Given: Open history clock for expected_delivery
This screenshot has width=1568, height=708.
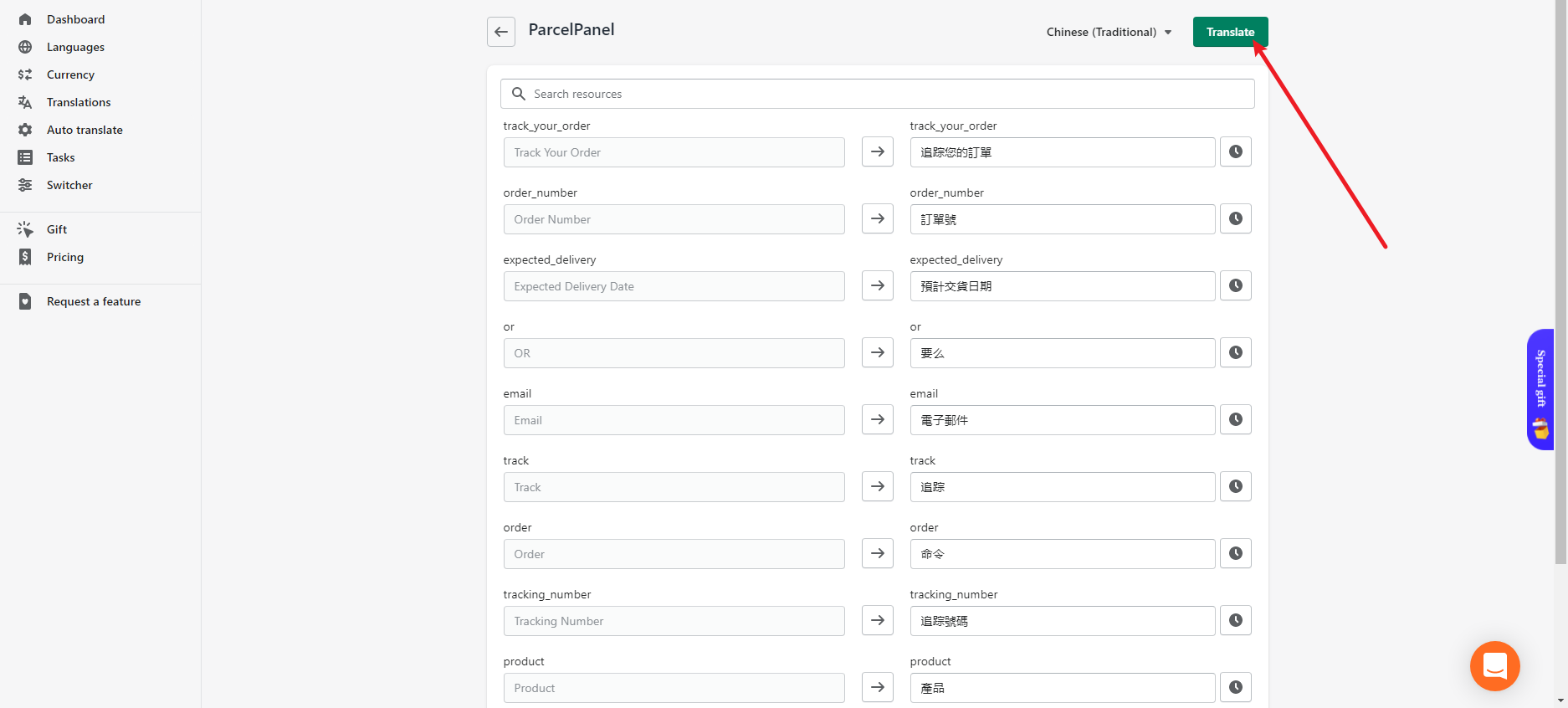Looking at the screenshot, I should point(1236,285).
